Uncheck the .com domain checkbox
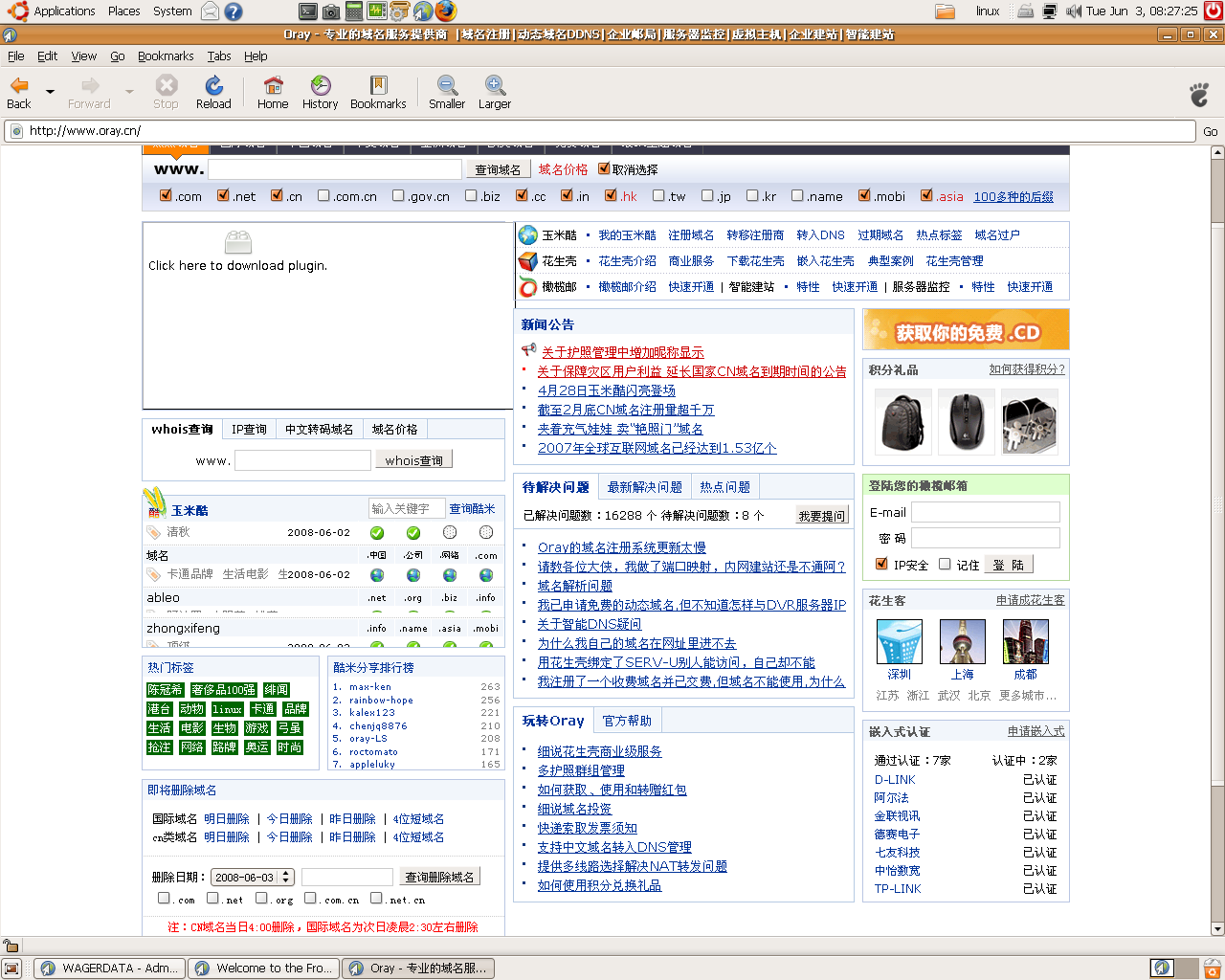The image size is (1225, 980). pos(166,195)
